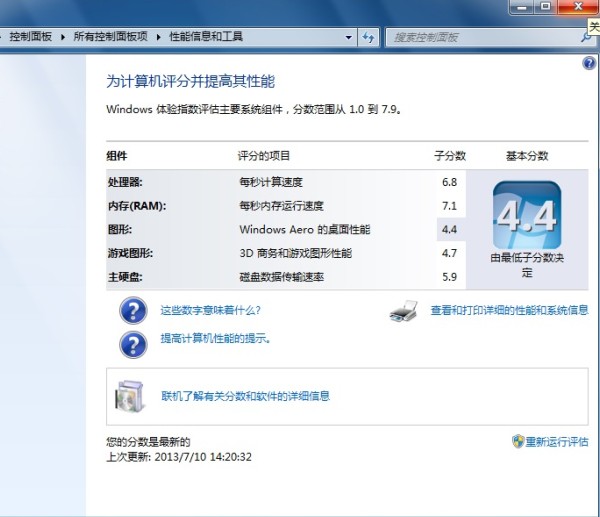Click the software box icon beside 联机了解
Image resolution: width=600 pixels, height=517 pixels.
coord(130,396)
